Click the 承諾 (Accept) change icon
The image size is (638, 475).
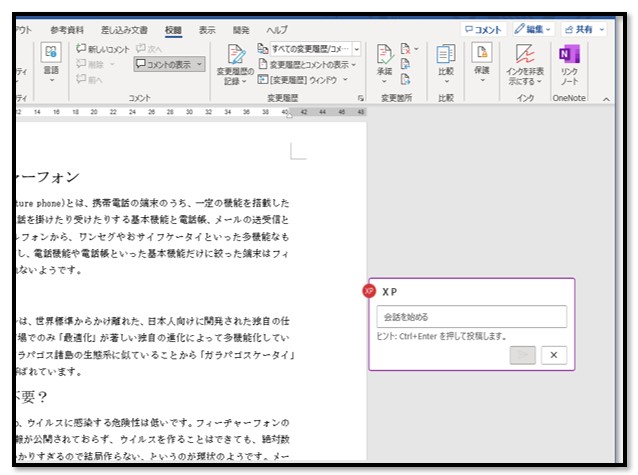(x=385, y=55)
